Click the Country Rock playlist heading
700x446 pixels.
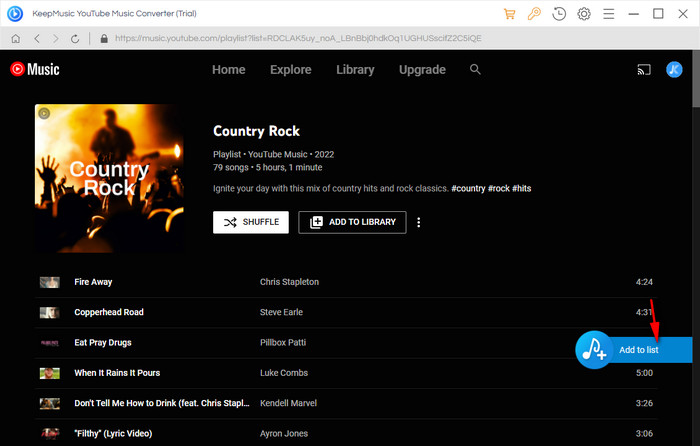pyautogui.click(x=256, y=131)
